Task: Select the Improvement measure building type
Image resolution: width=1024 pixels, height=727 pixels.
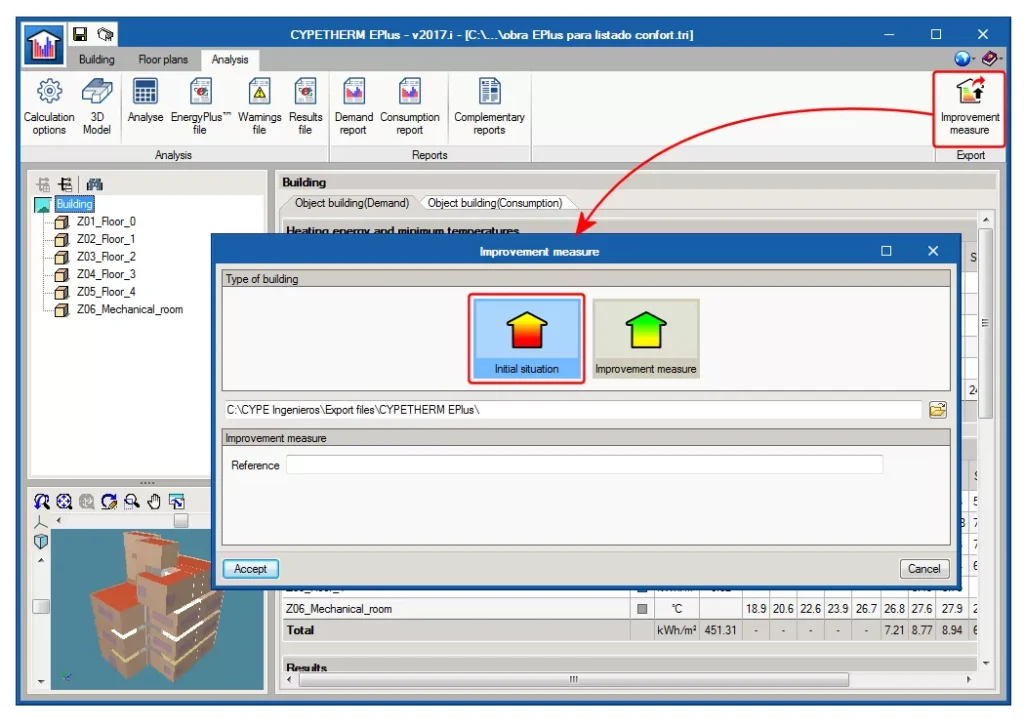Action: (x=646, y=339)
